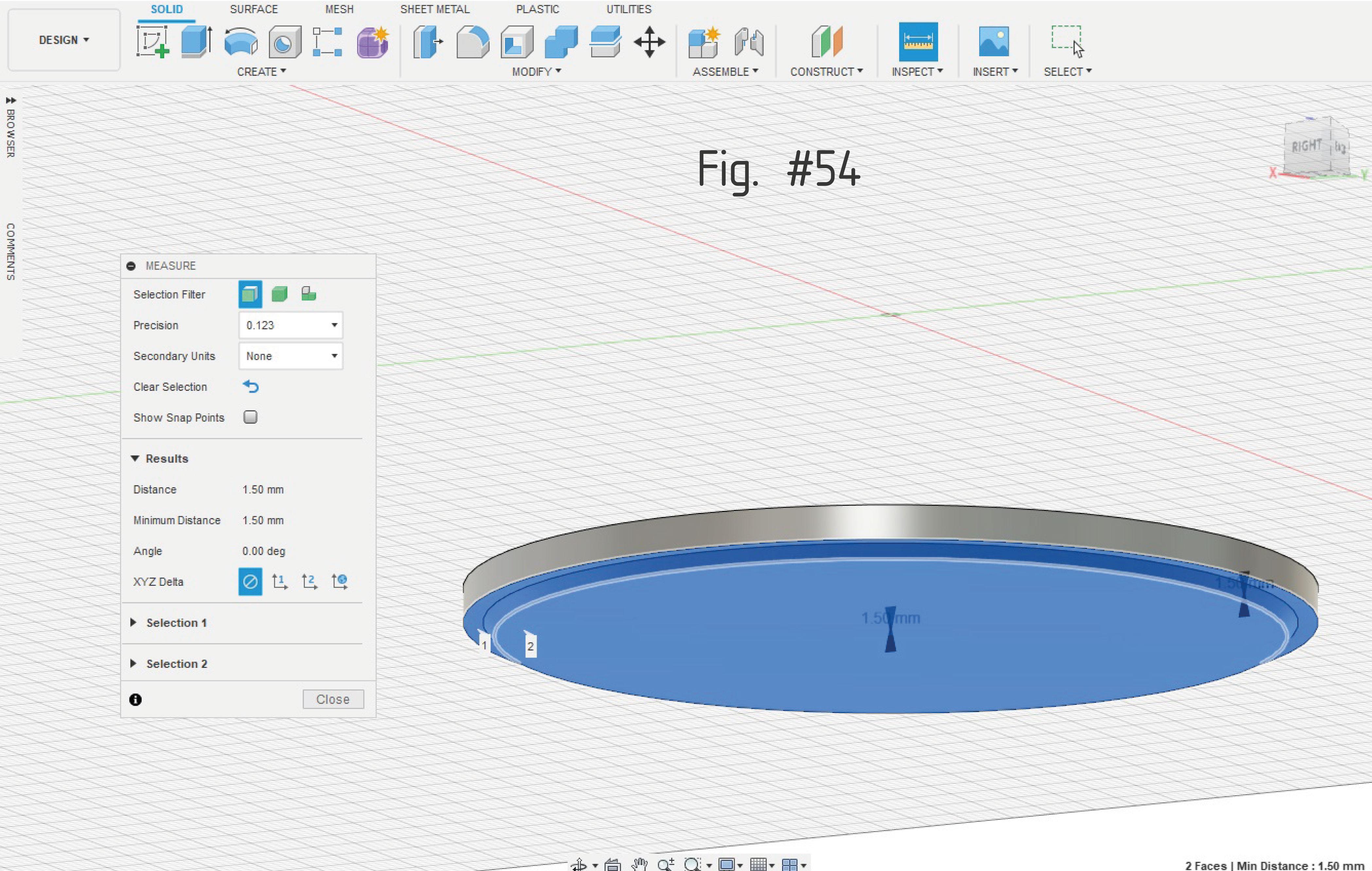Click the Close button in Measure panel
1372x871 pixels.
(x=333, y=699)
